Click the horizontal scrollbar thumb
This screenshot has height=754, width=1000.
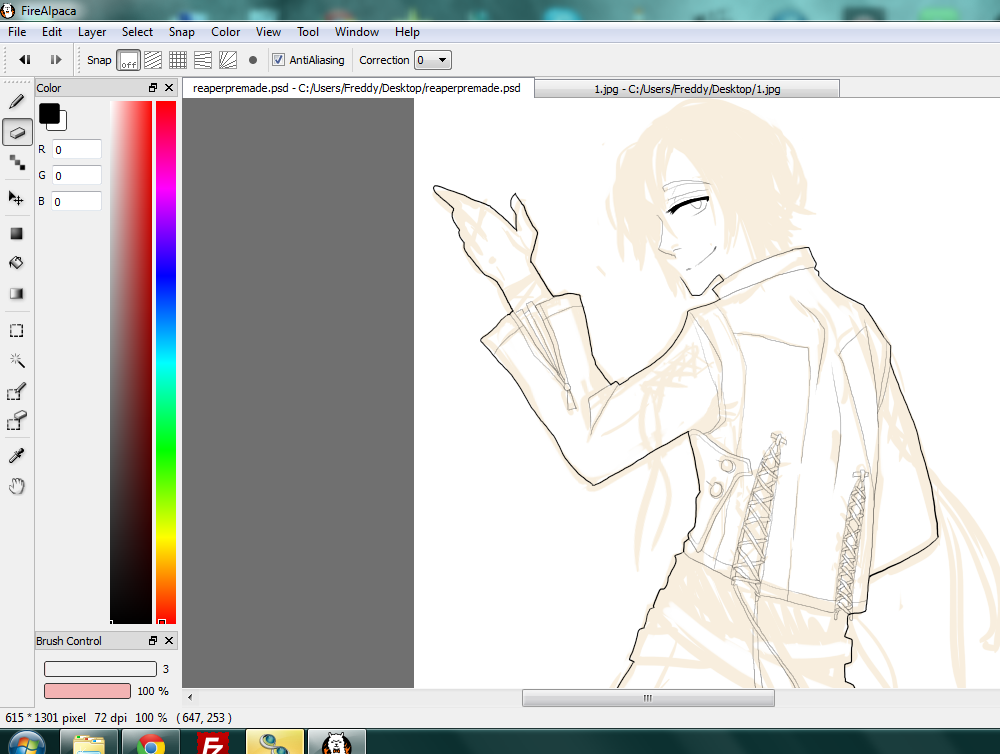coord(648,698)
